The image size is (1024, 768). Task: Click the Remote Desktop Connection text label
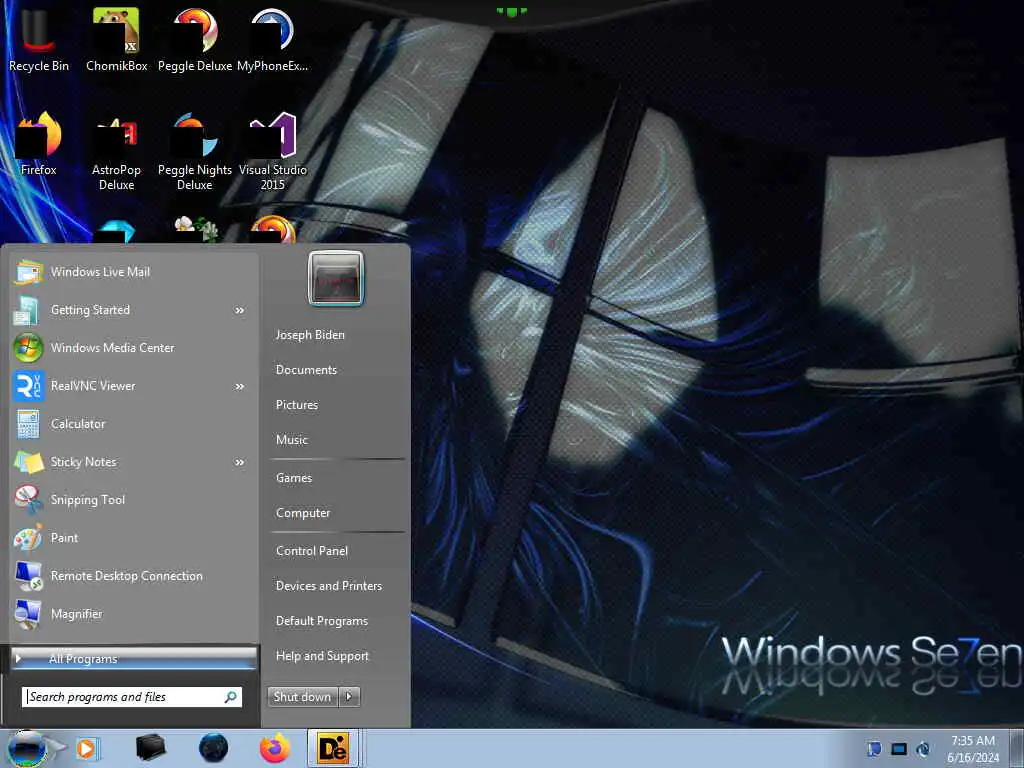[127, 576]
